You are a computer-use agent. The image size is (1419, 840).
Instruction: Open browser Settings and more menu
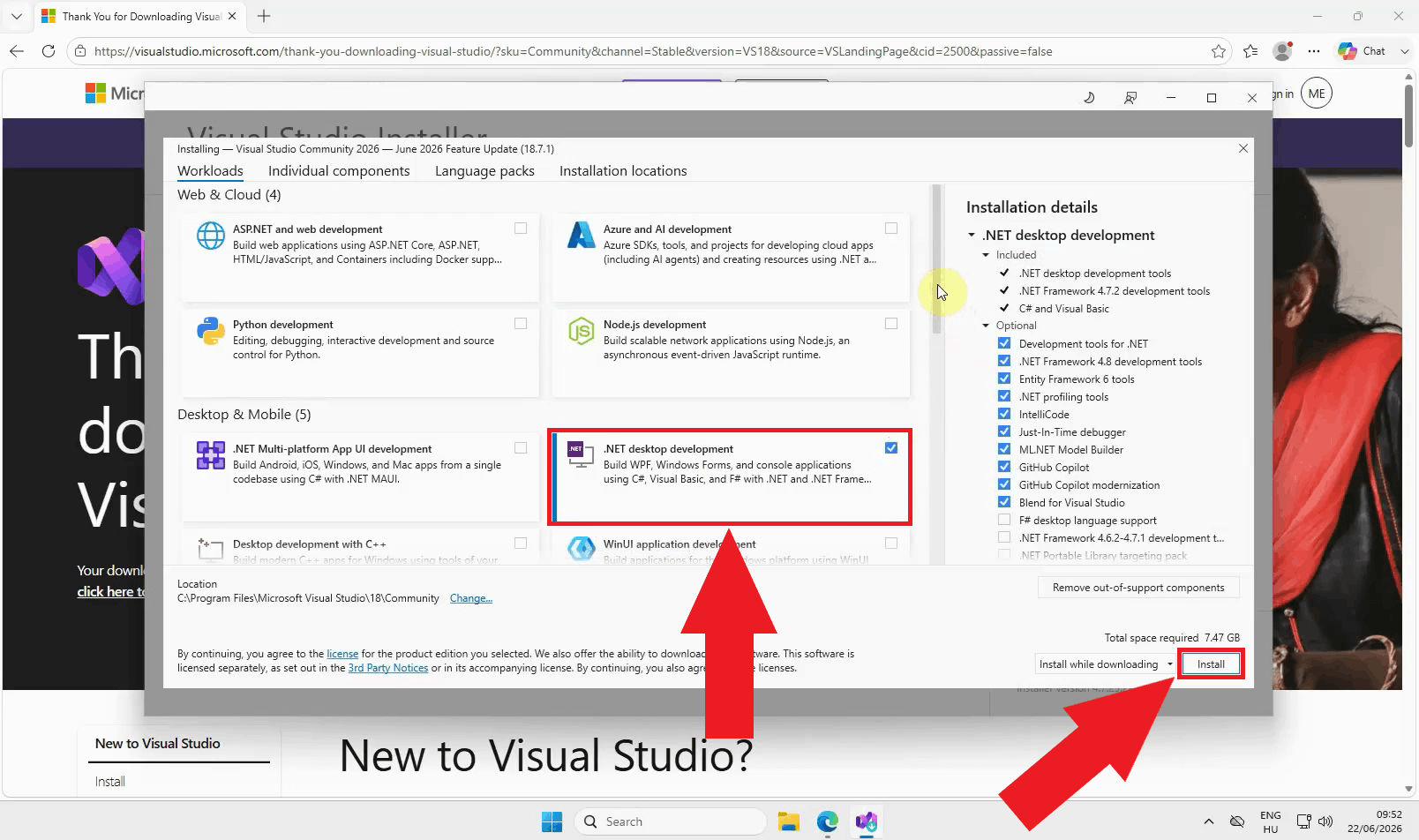pos(1314,51)
